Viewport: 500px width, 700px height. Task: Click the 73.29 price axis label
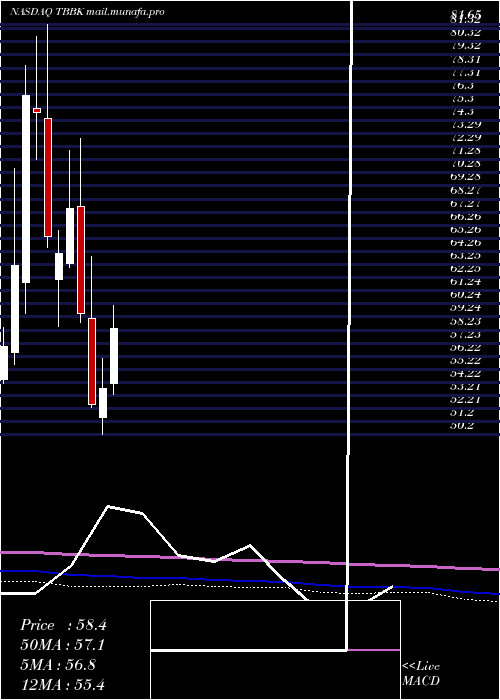click(x=466, y=125)
